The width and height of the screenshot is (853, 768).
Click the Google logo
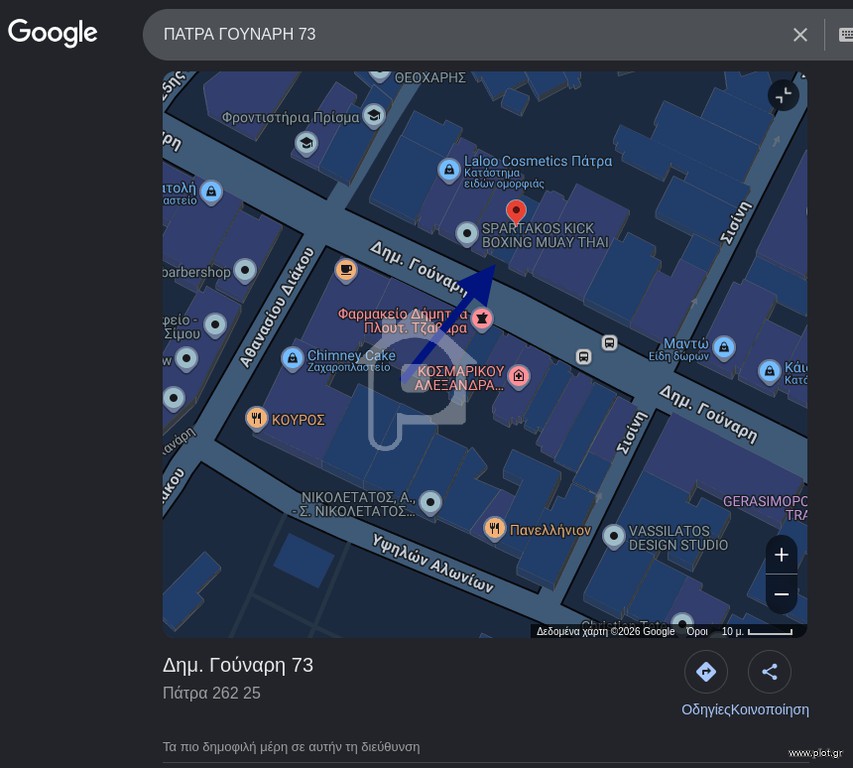point(53,33)
